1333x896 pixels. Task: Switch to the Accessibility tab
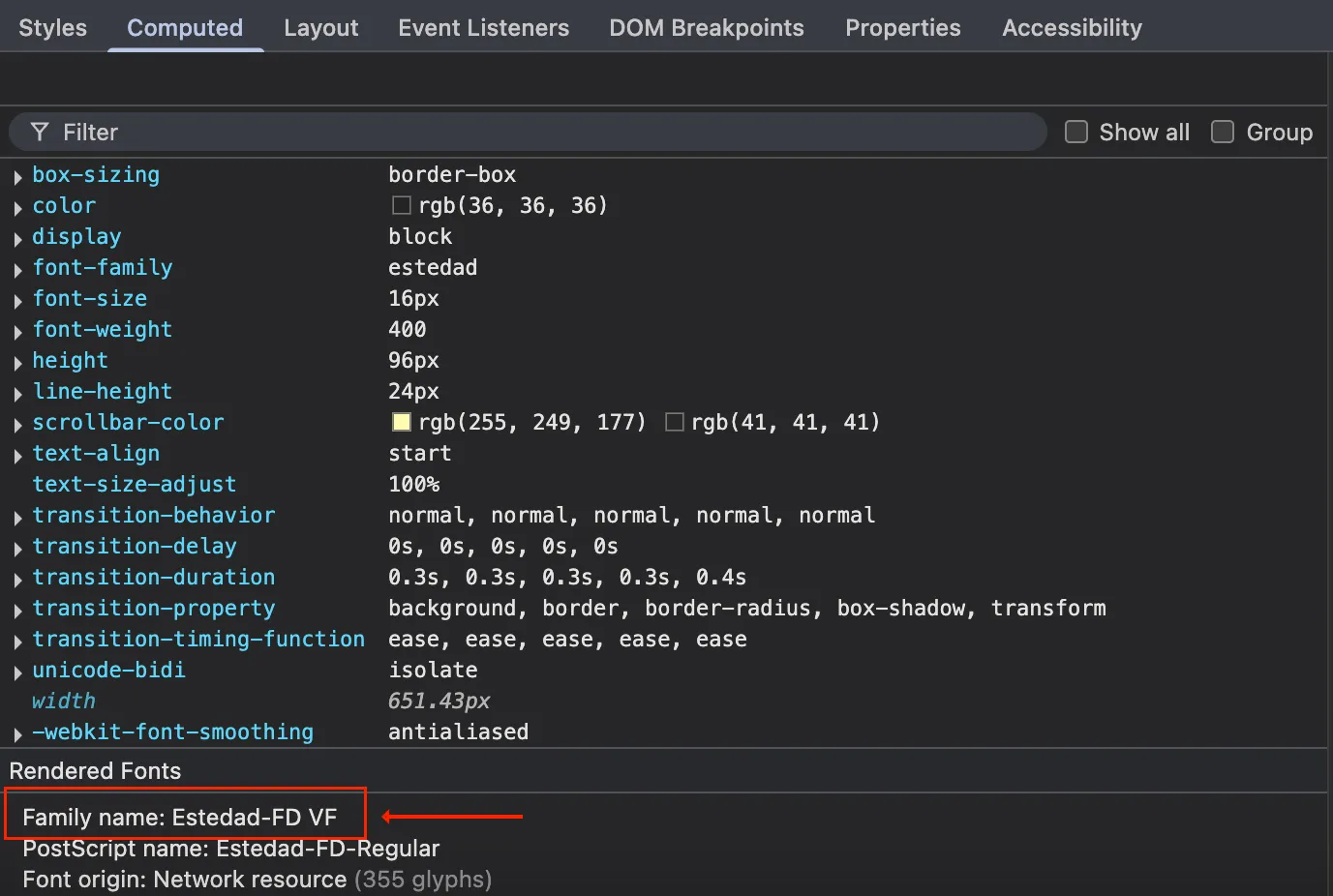coord(1072,28)
